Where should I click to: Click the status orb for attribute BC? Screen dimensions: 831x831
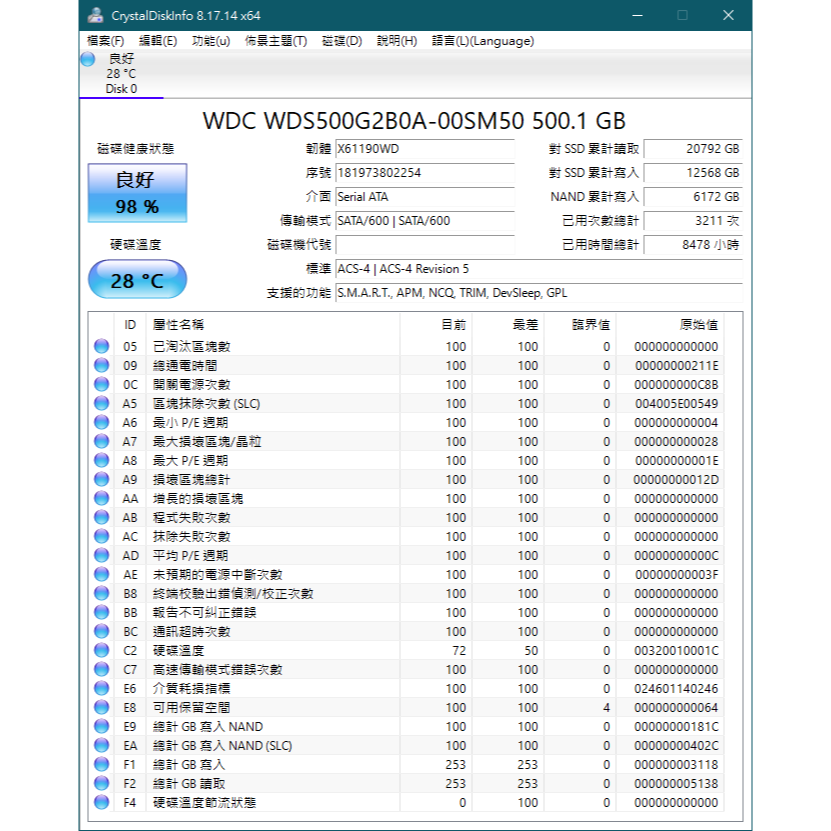(101, 632)
